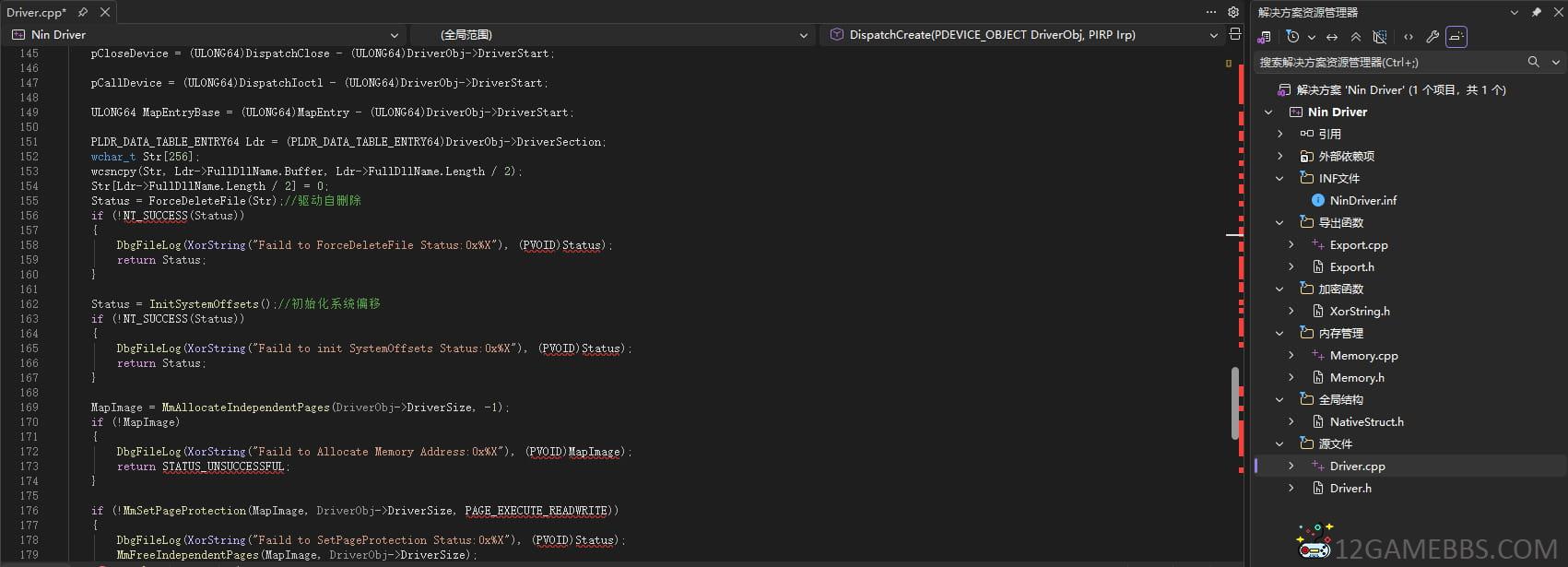Sync with active document arrows icon

[1332, 37]
